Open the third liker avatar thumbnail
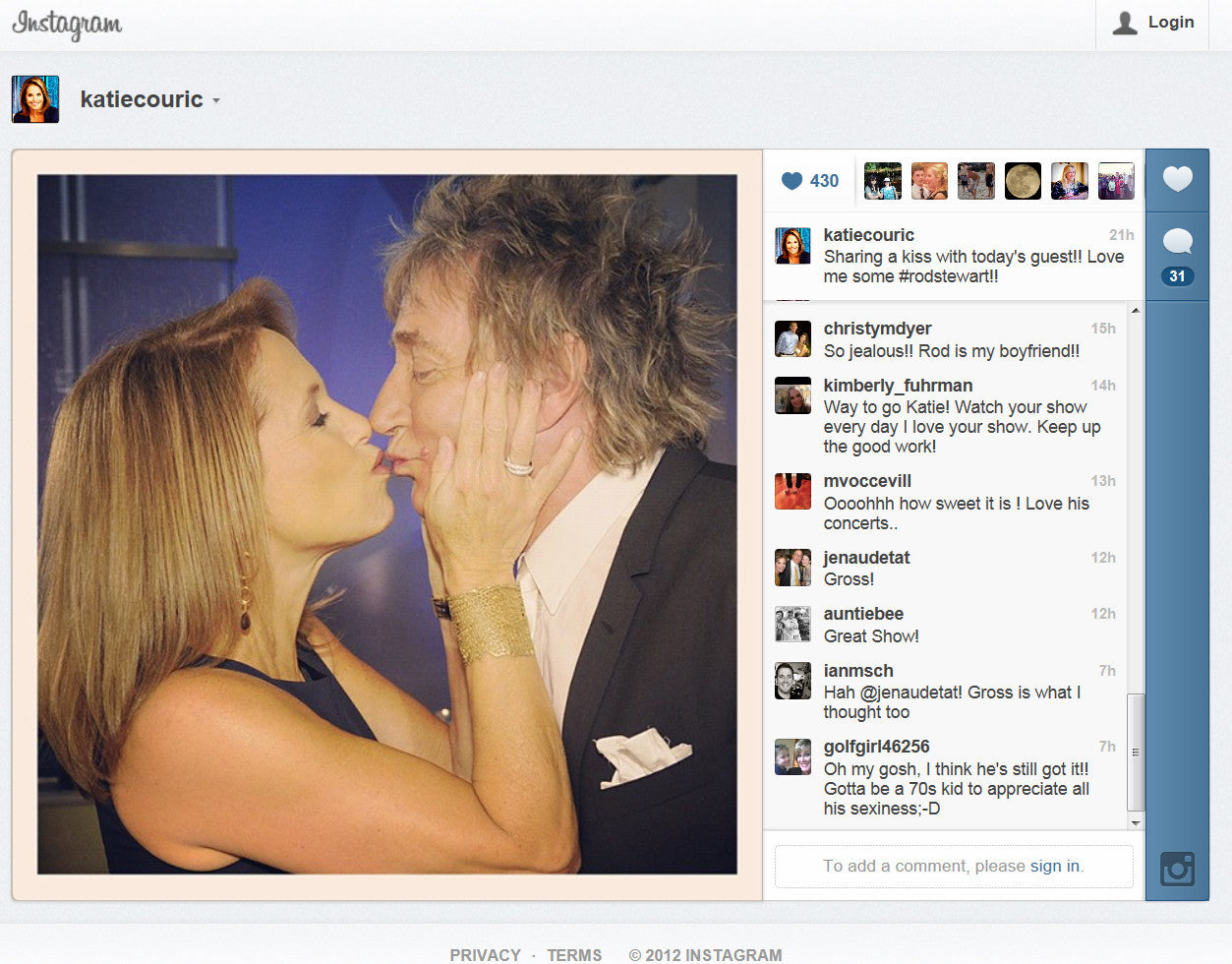1232x964 pixels. [x=976, y=181]
